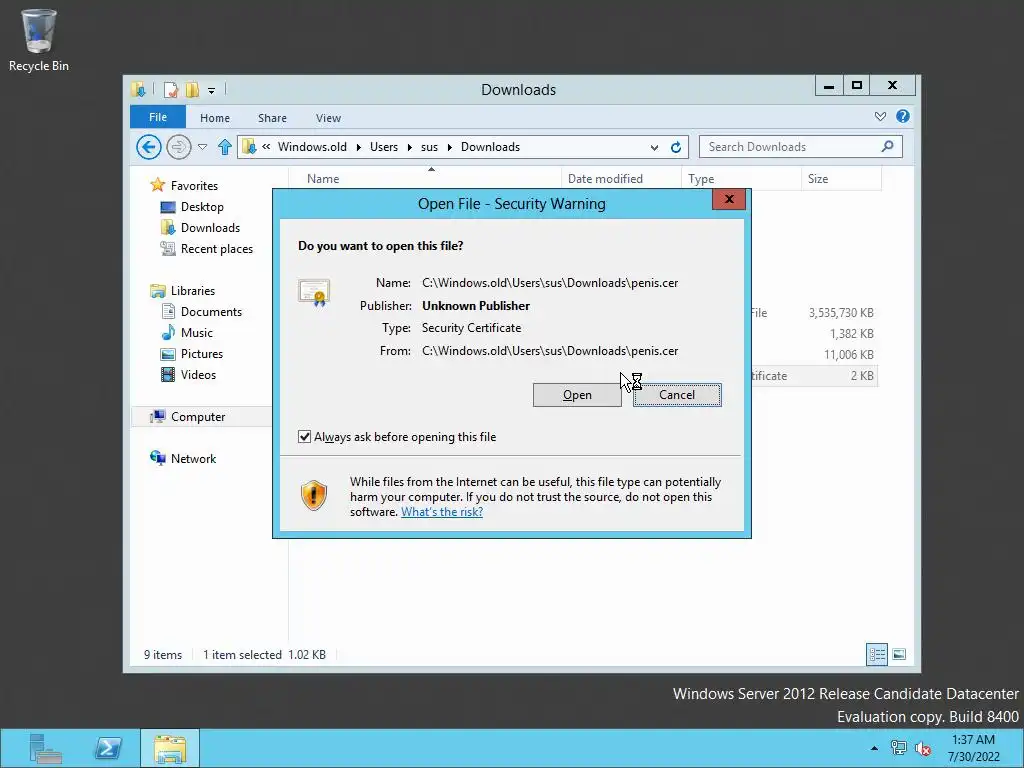Close the Security Warning dialog
The width and height of the screenshot is (1024, 768).
(729, 199)
